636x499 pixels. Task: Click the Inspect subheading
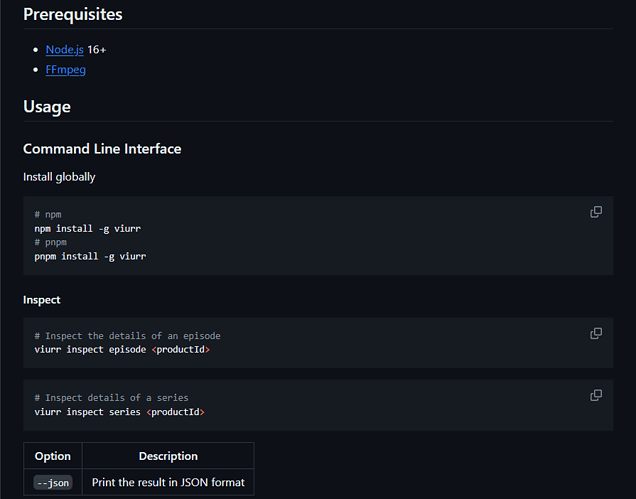pos(42,299)
